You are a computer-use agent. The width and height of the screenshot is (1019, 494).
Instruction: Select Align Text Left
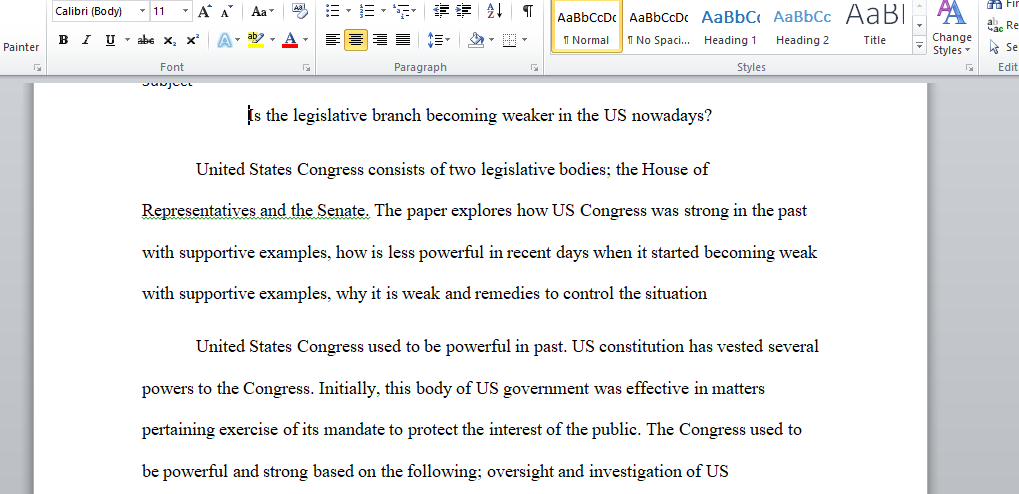333,40
